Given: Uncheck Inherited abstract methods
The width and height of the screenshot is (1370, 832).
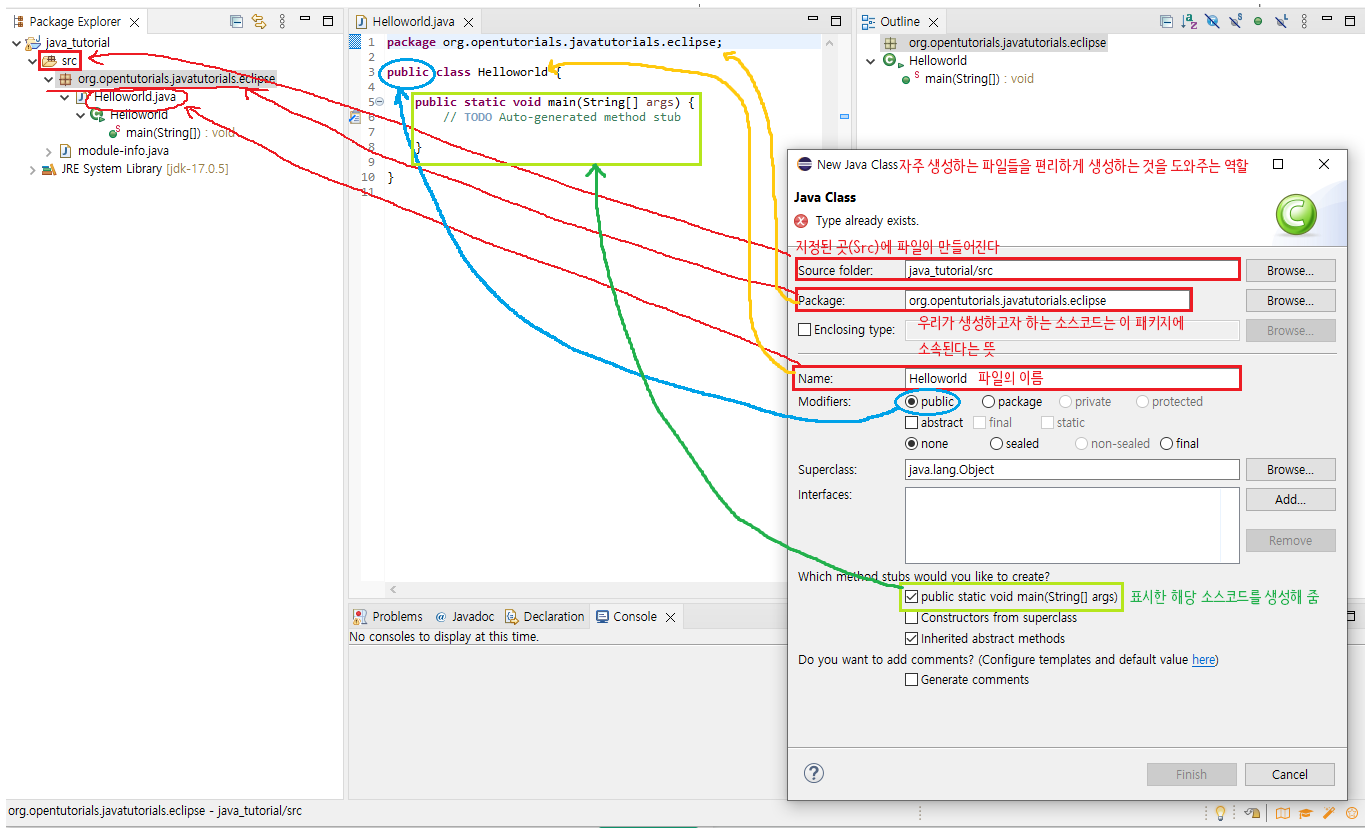Looking at the screenshot, I should pyautogui.click(x=911, y=639).
